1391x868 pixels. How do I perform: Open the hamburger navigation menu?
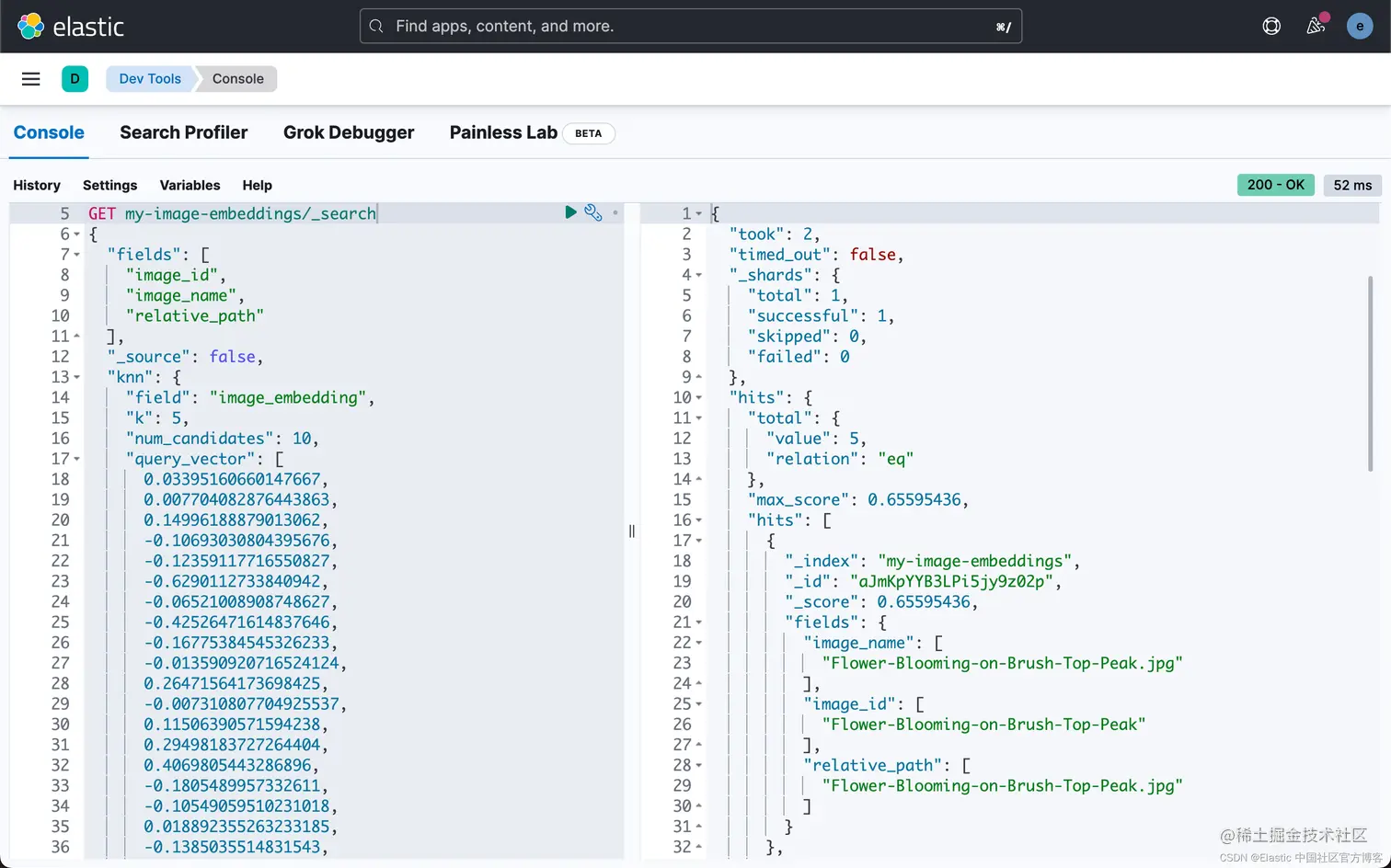pyautogui.click(x=31, y=79)
